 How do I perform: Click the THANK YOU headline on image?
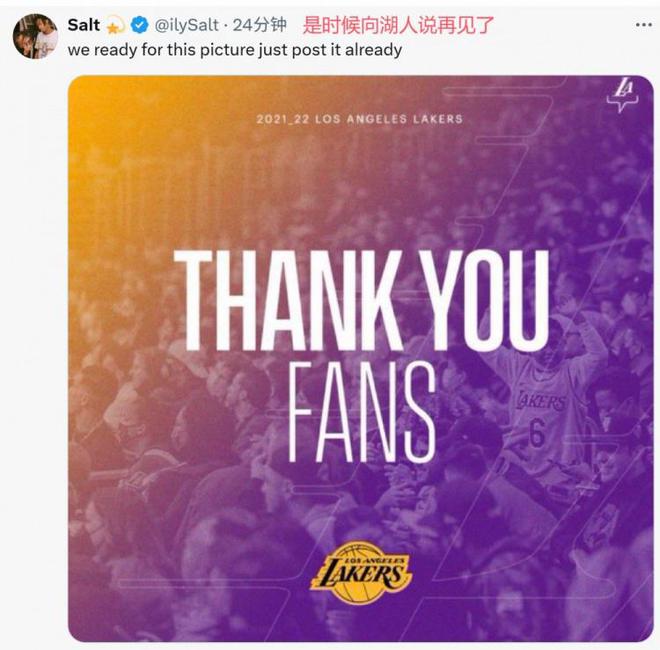pos(362,301)
